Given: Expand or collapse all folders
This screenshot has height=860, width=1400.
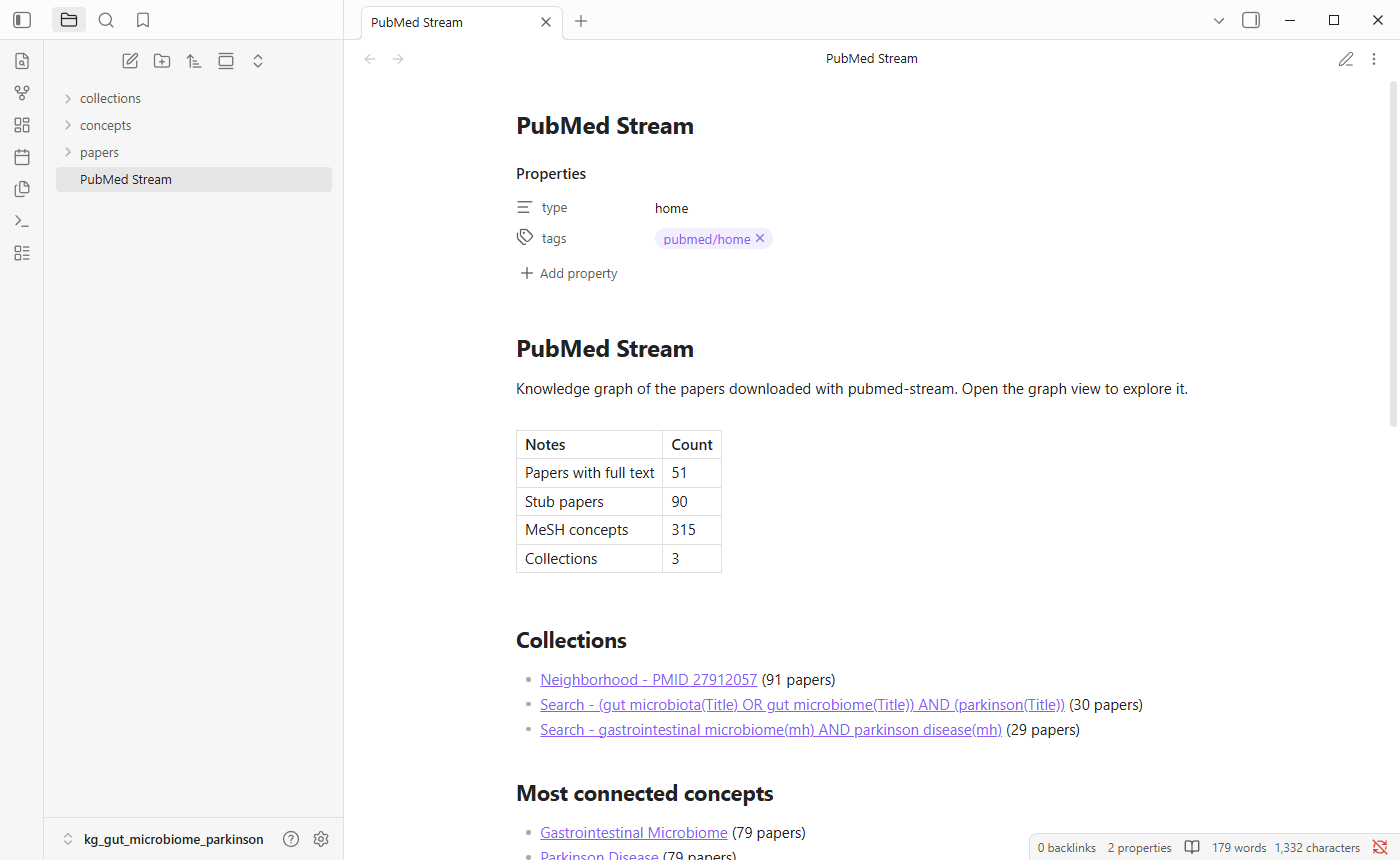Looking at the screenshot, I should pyautogui.click(x=258, y=61).
